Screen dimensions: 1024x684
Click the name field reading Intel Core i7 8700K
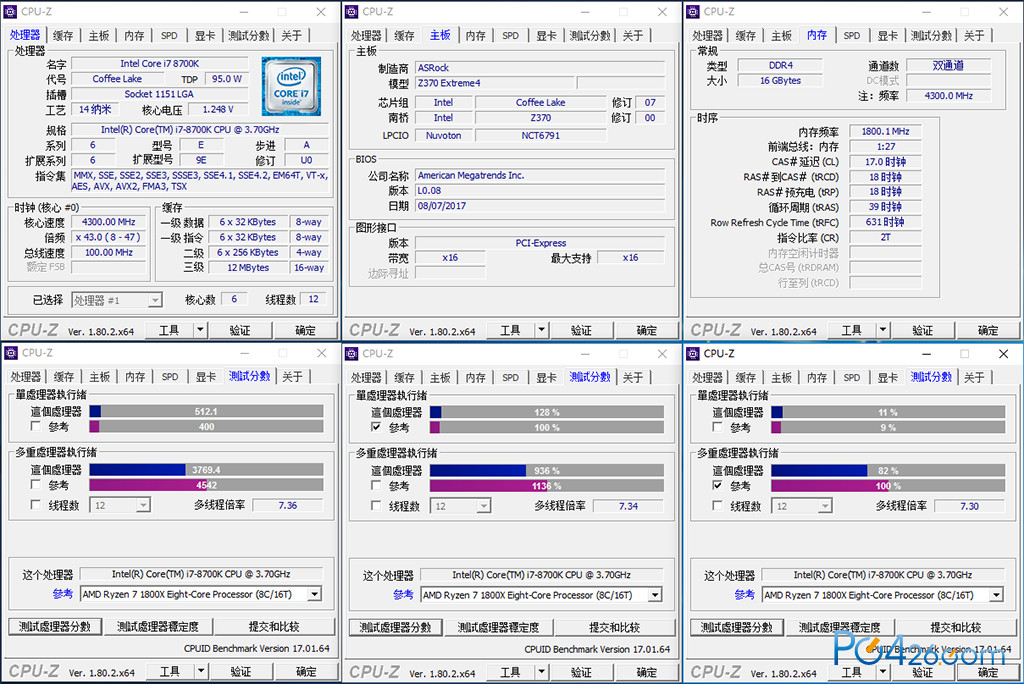tap(160, 63)
